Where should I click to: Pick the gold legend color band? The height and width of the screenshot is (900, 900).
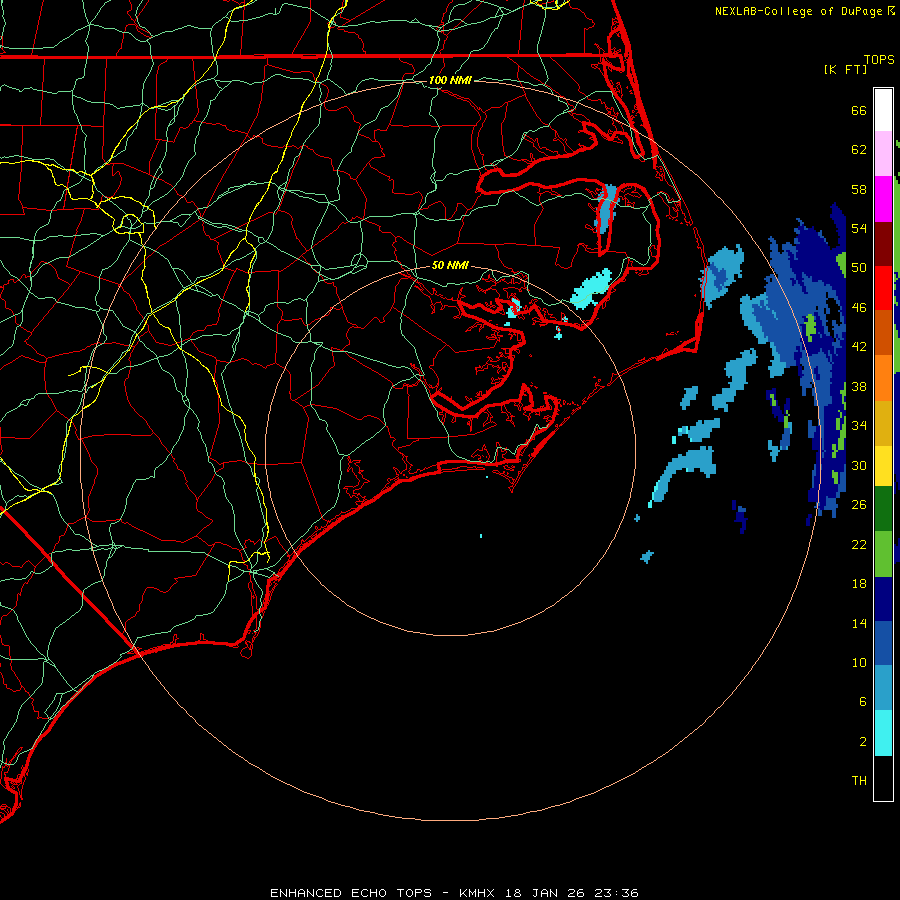coord(883,424)
